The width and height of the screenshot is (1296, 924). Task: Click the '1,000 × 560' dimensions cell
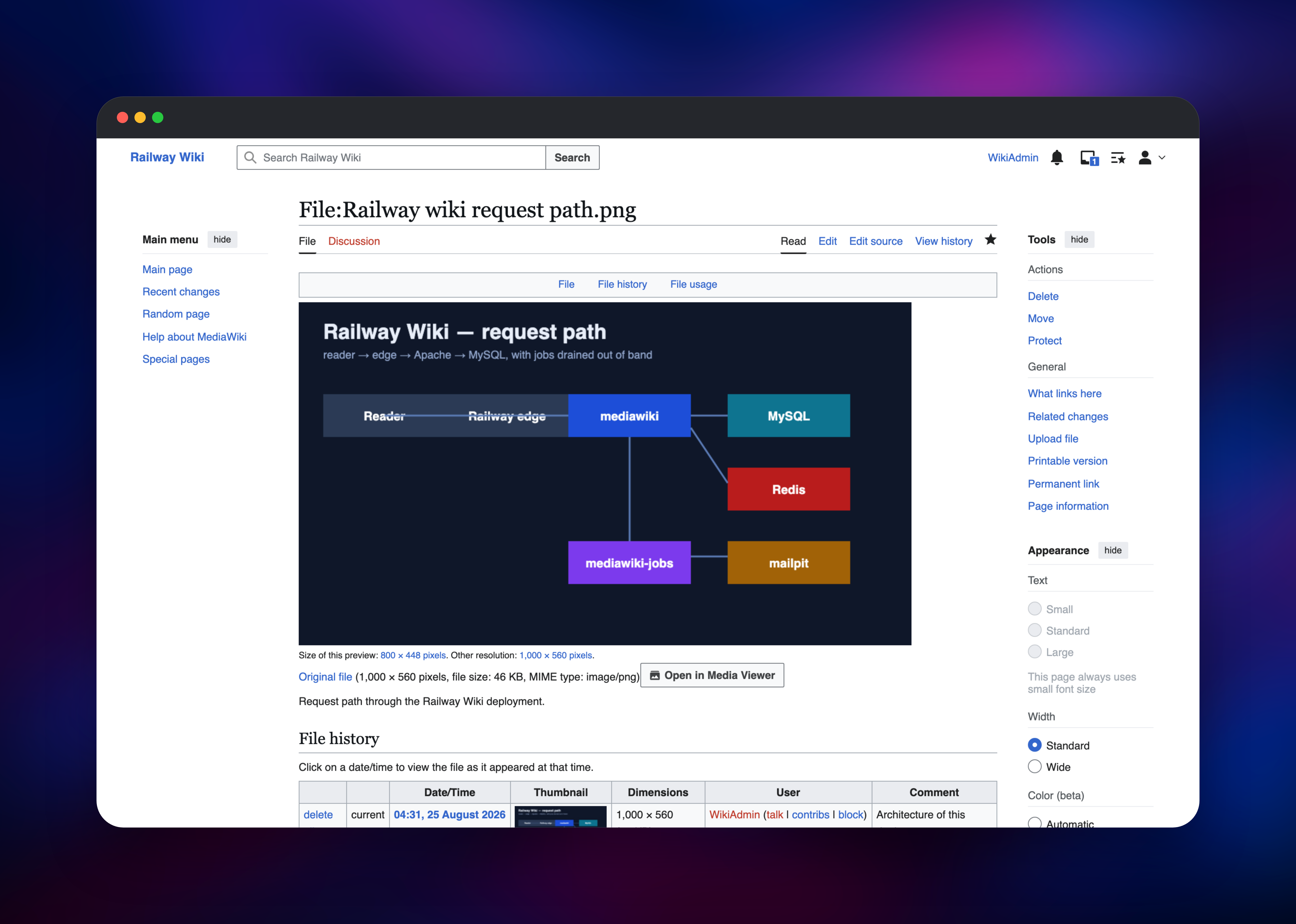(x=658, y=815)
